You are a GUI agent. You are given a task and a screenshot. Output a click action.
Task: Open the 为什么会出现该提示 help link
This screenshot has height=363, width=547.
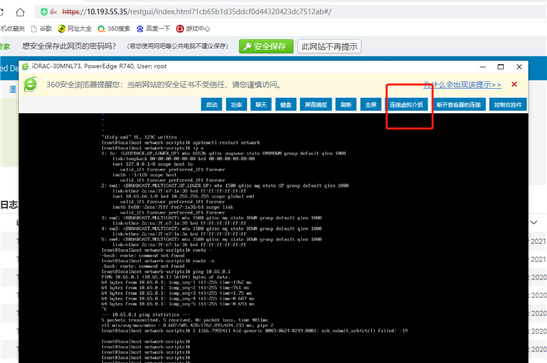point(462,85)
